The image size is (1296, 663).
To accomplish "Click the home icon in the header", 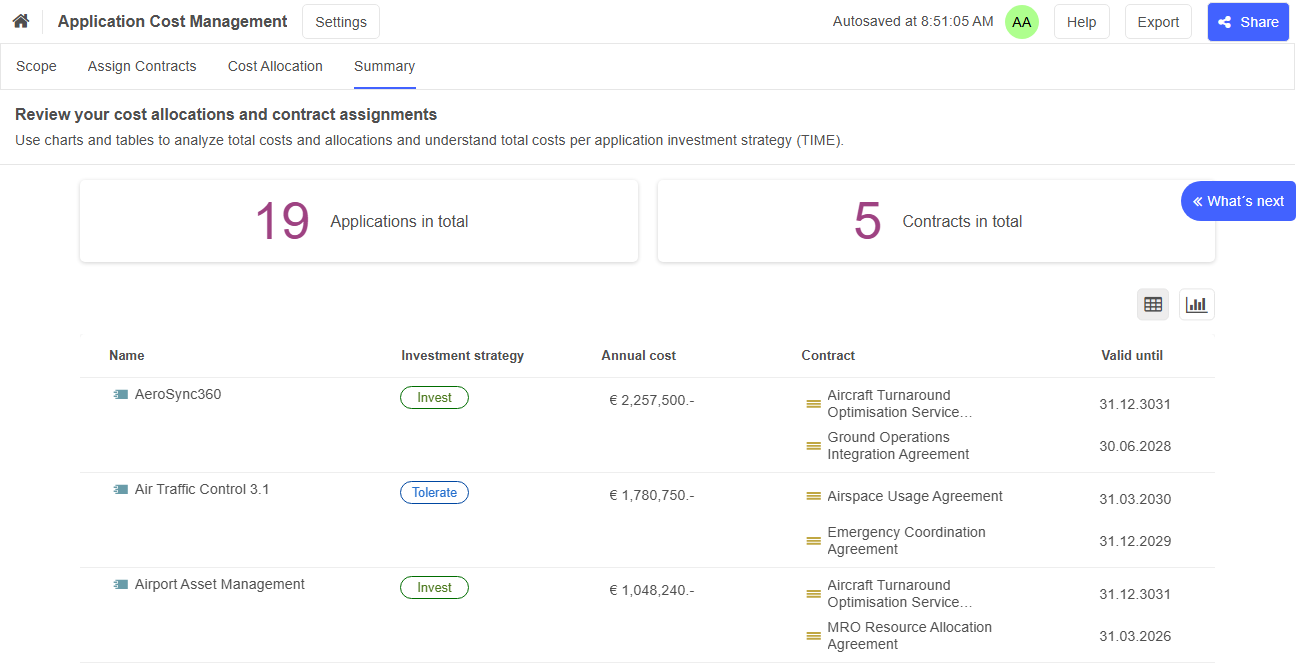I will (x=20, y=20).
